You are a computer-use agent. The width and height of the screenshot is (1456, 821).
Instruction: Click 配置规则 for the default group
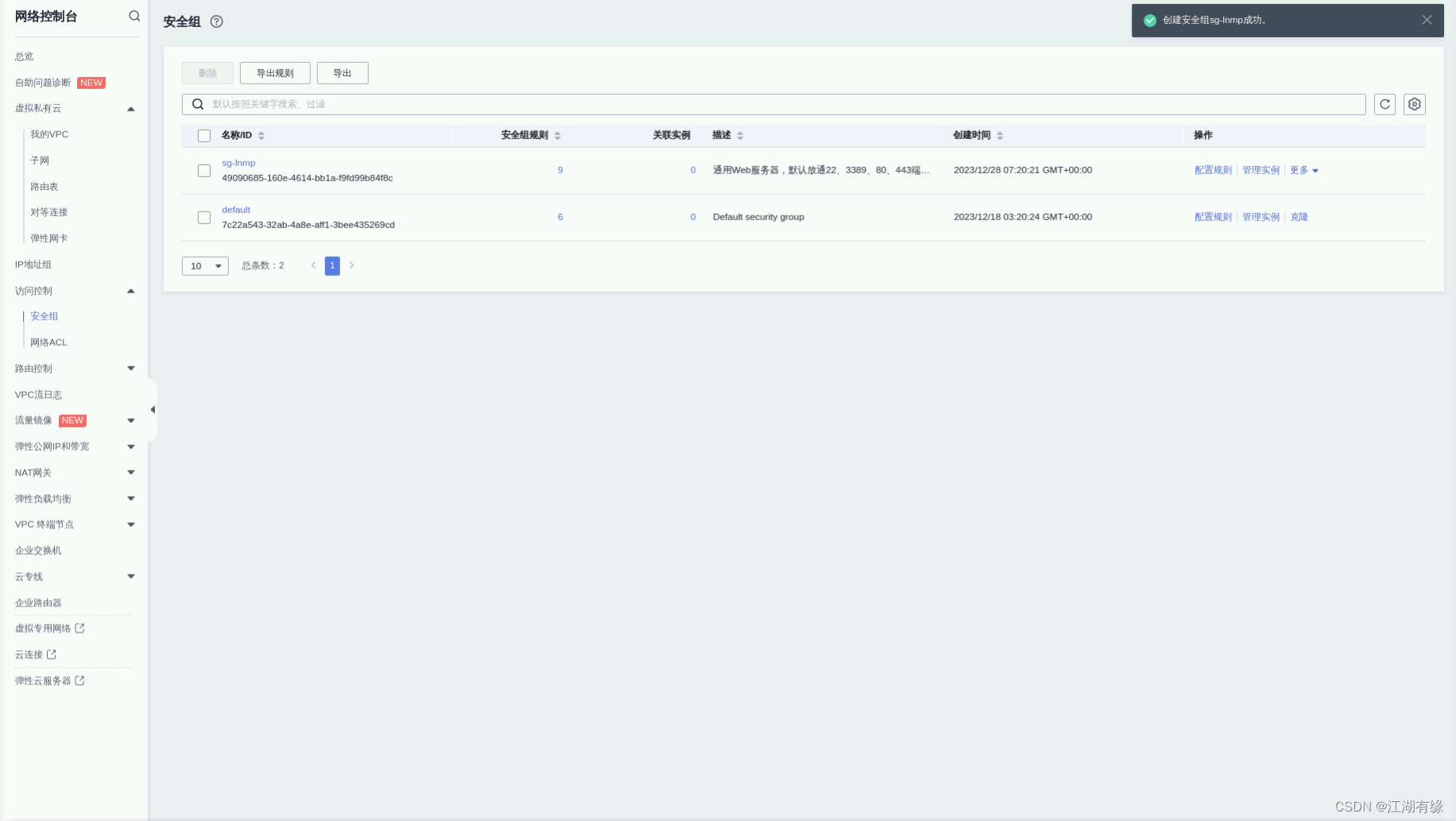pos(1213,217)
